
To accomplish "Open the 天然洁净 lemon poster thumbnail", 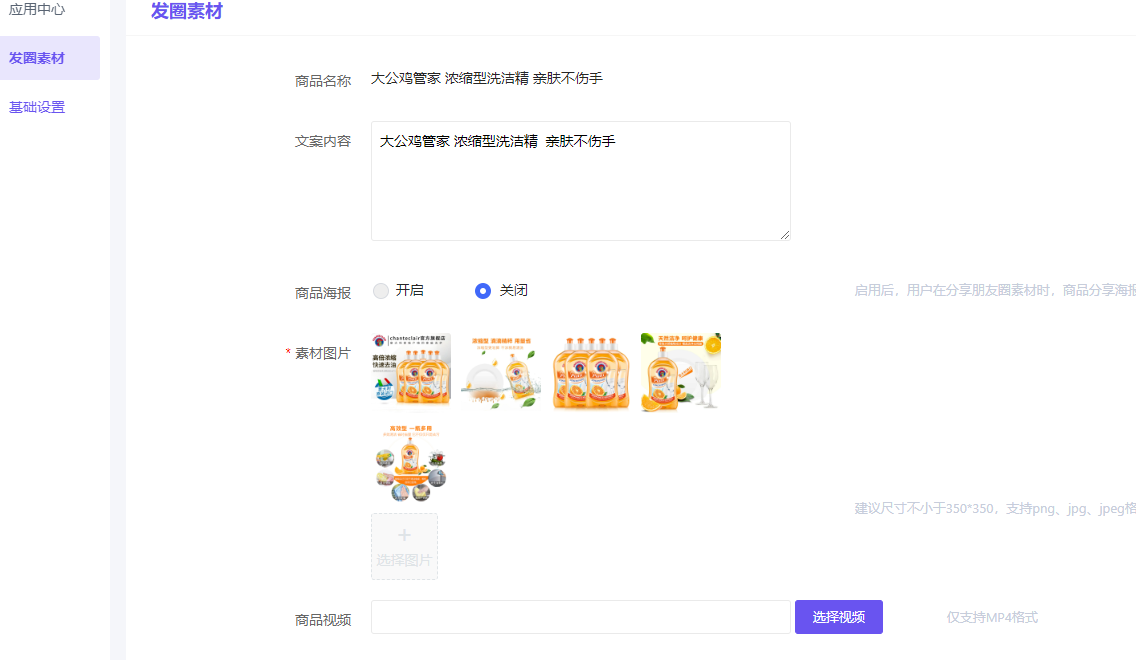I will point(680,371).
